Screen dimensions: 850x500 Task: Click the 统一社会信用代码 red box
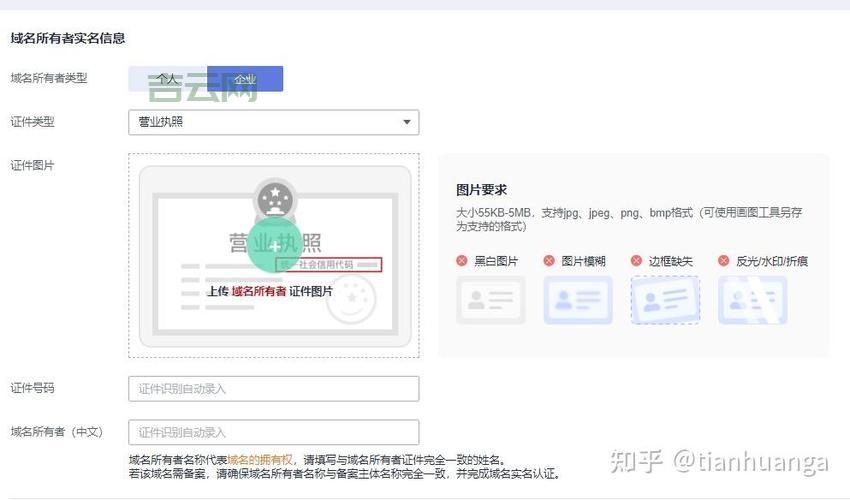(x=329, y=265)
